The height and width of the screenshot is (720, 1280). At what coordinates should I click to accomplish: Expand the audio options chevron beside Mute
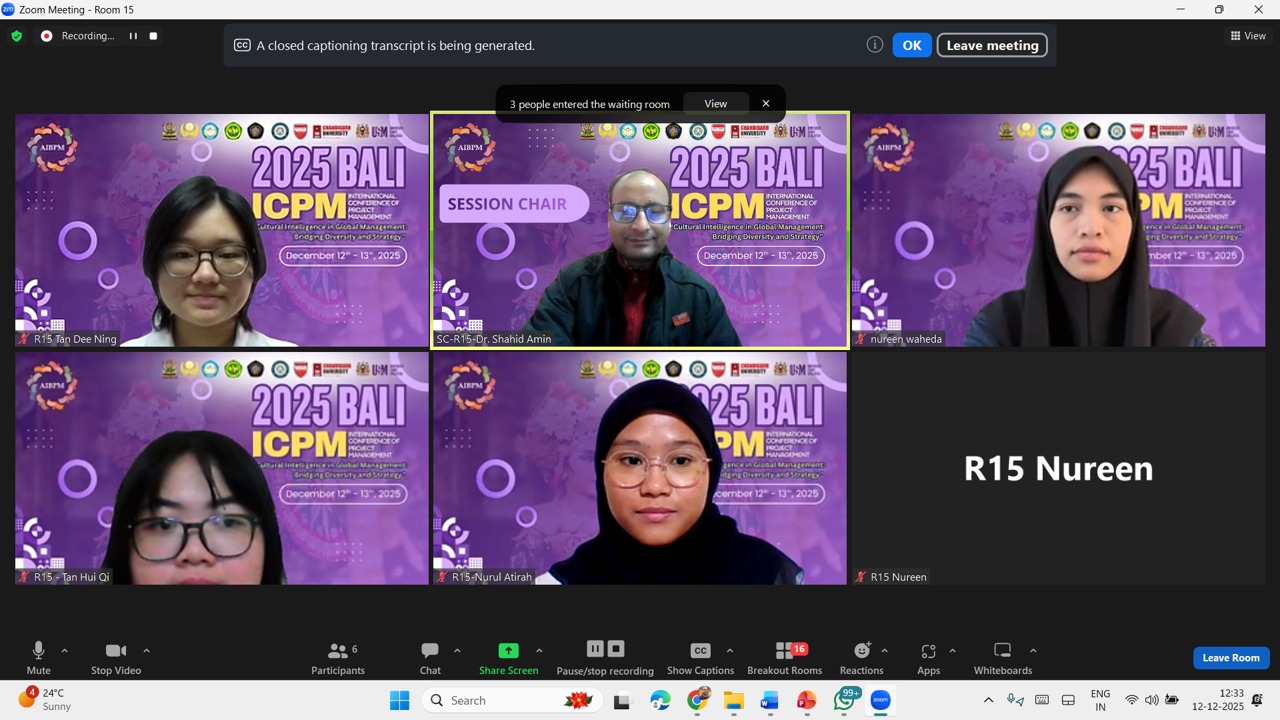[x=65, y=651]
